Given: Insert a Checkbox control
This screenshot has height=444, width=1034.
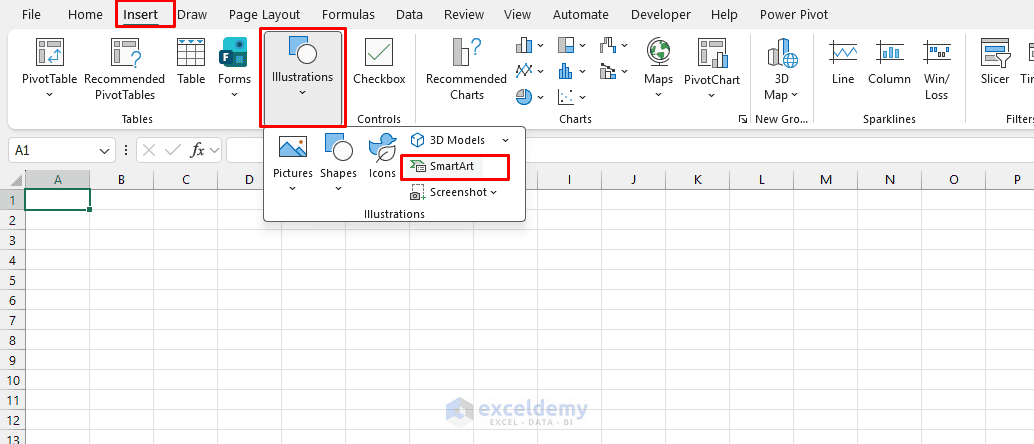Looking at the screenshot, I should pyautogui.click(x=379, y=61).
